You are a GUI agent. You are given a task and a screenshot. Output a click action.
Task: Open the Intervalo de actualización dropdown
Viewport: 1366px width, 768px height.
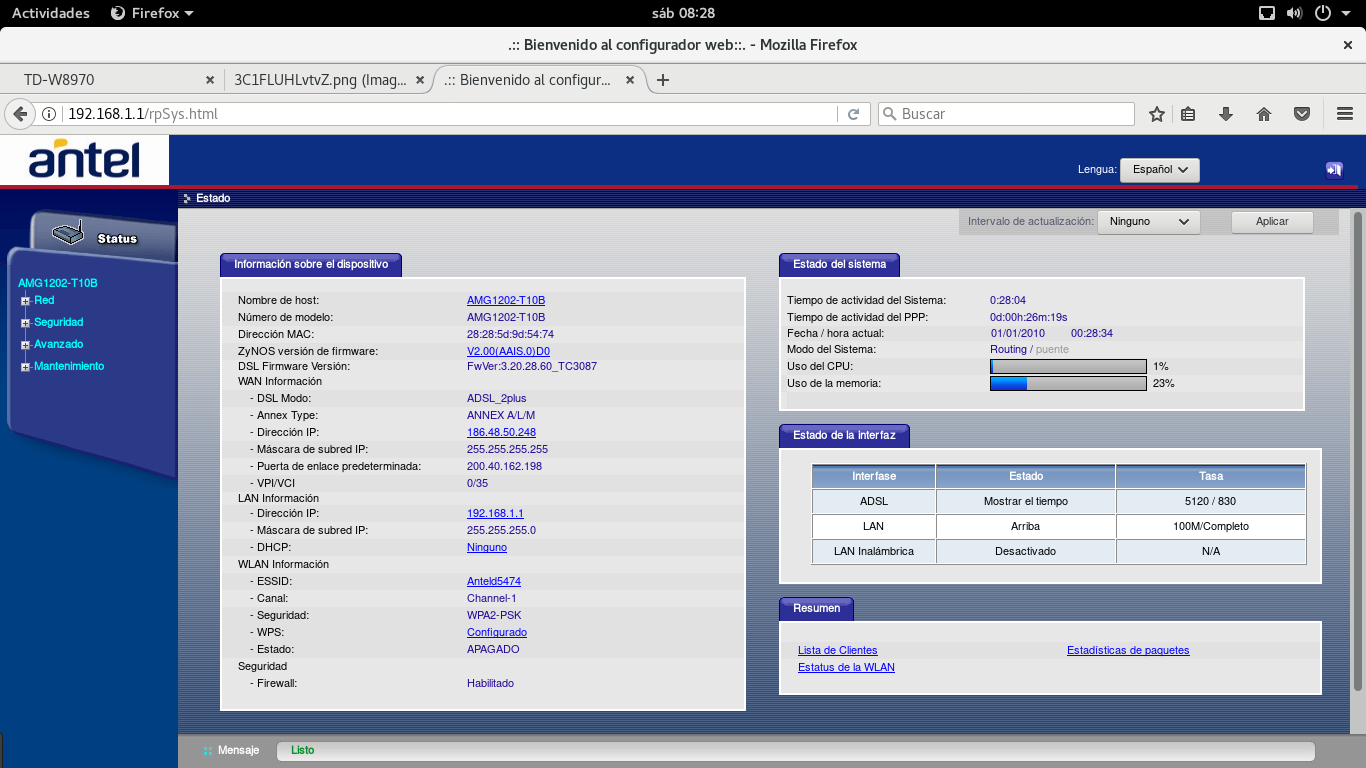tap(1148, 221)
